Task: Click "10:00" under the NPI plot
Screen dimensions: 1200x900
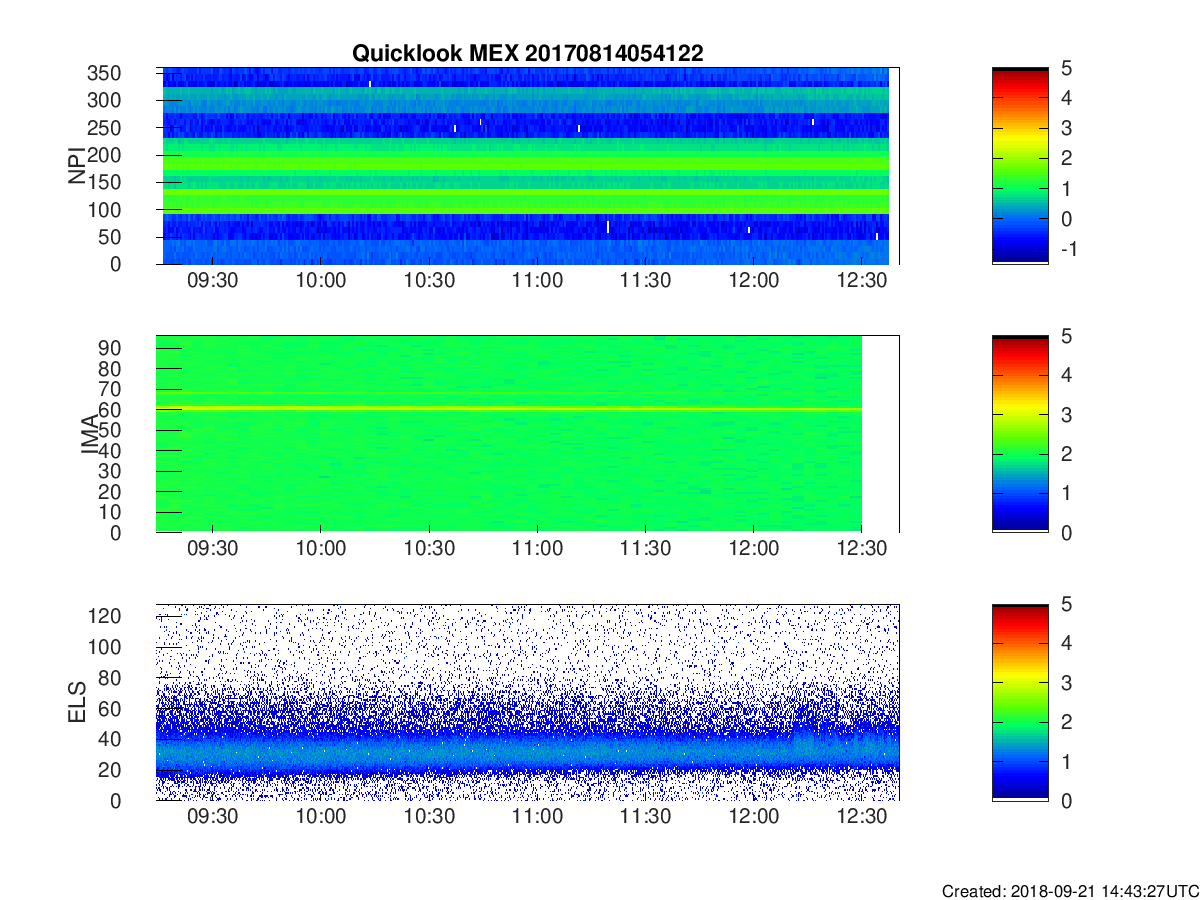Action: (x=321, y=281)
